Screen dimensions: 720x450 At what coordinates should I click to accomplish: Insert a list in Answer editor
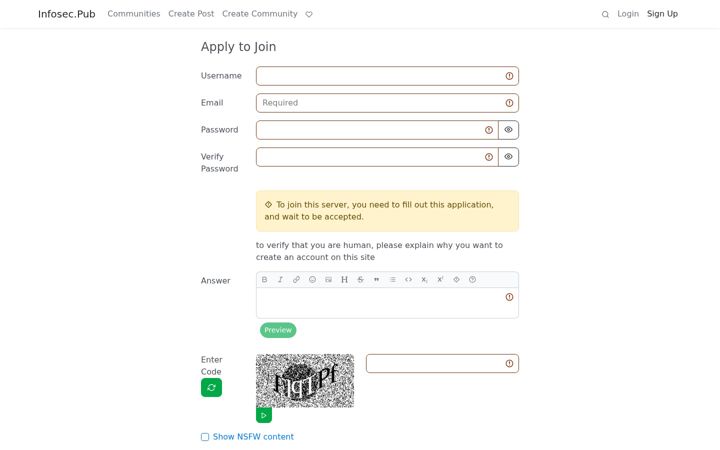[393, 280]
